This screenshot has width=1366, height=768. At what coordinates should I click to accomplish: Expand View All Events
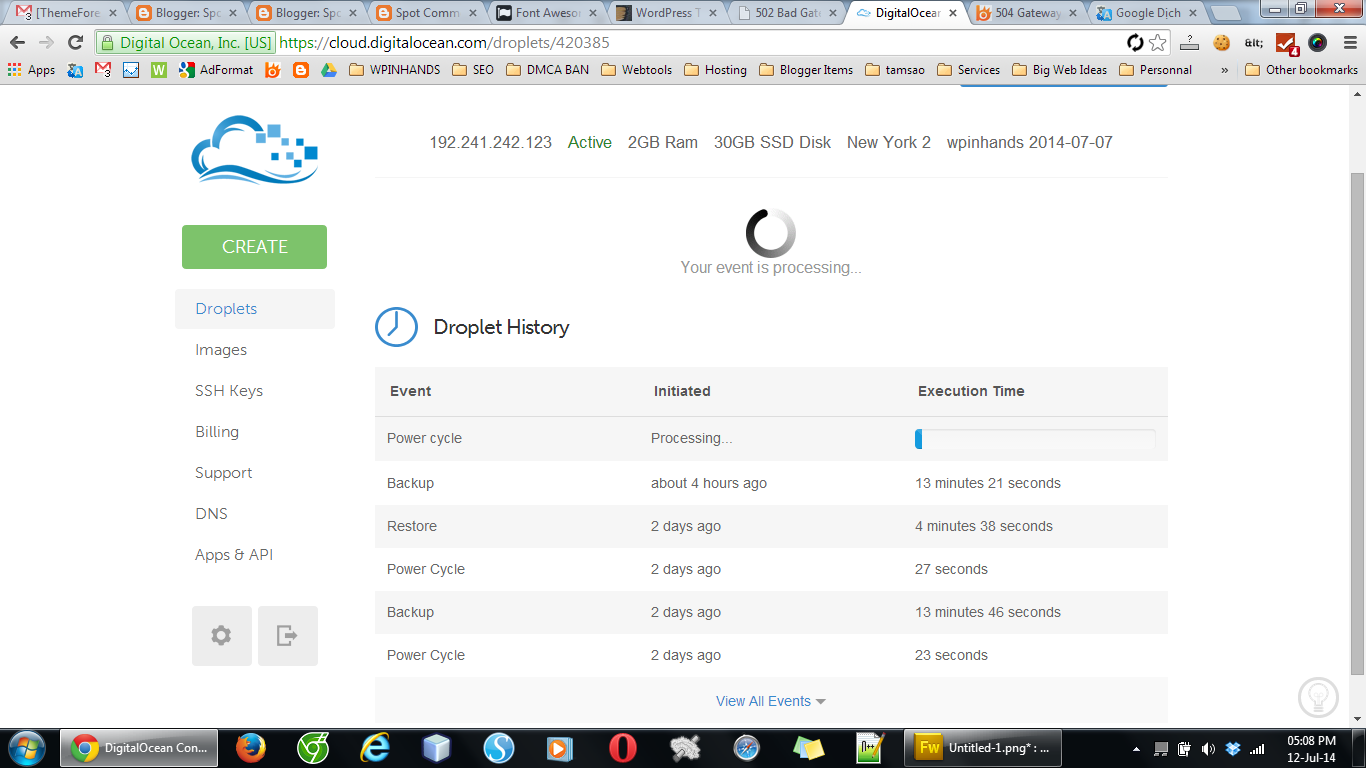point(771,701)
